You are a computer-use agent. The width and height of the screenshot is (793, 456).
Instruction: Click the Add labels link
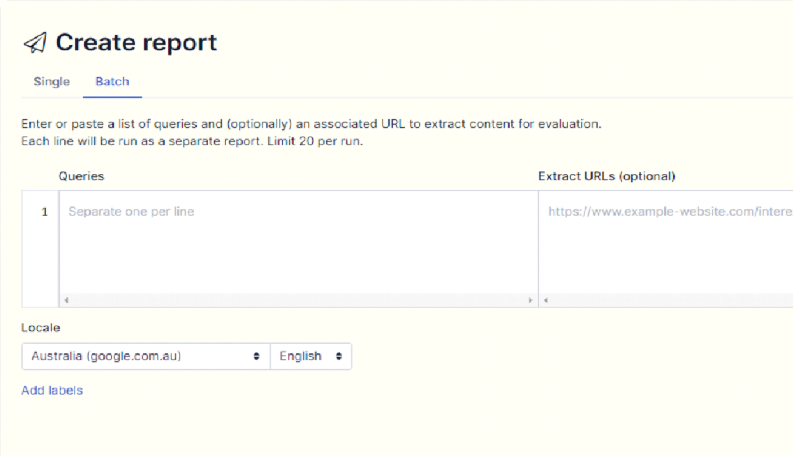tap(52, 390)
